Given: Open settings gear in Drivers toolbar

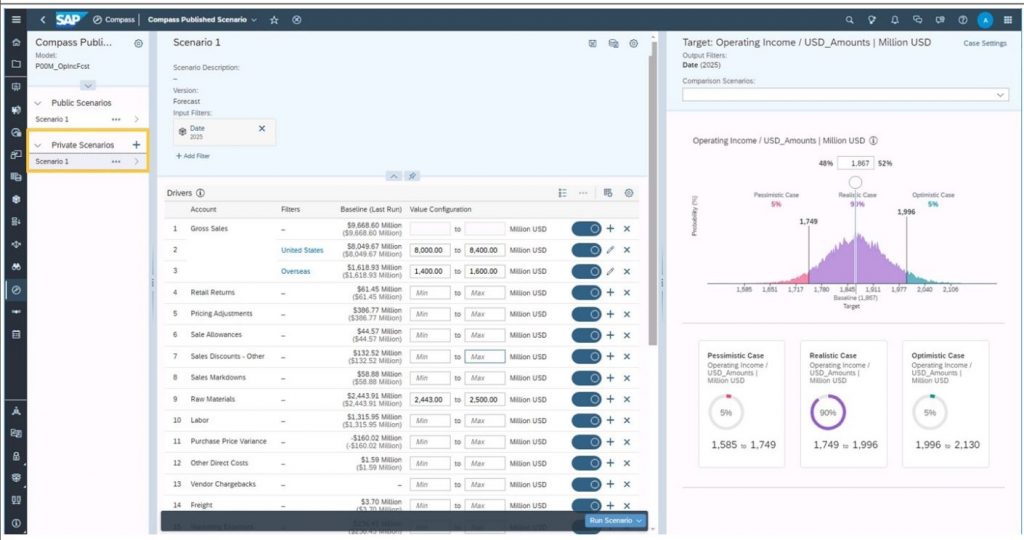Looking at the screenshot, I should 629,193.
